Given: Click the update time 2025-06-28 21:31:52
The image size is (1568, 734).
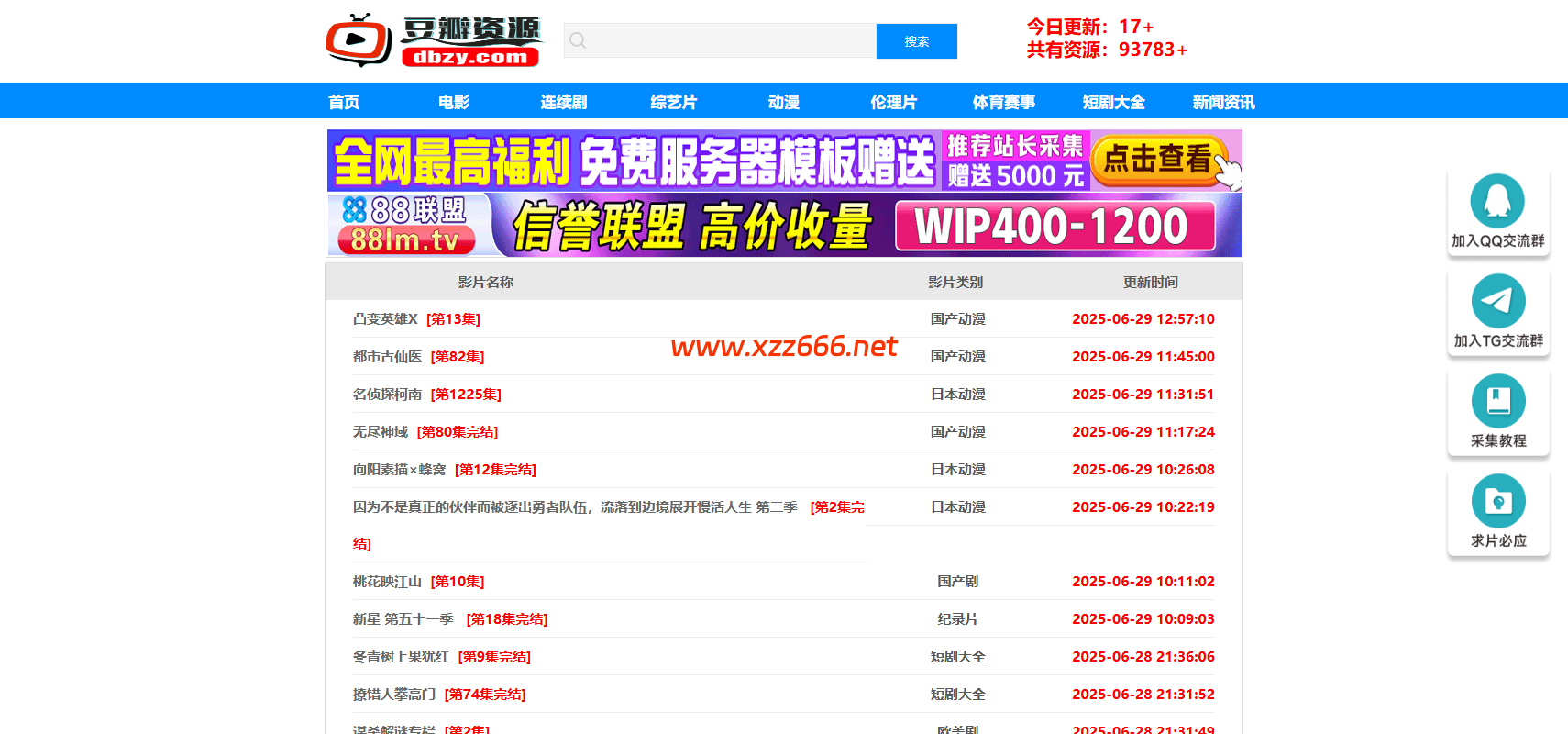Looking at the screenshot, I should (x=1143, y=695).
